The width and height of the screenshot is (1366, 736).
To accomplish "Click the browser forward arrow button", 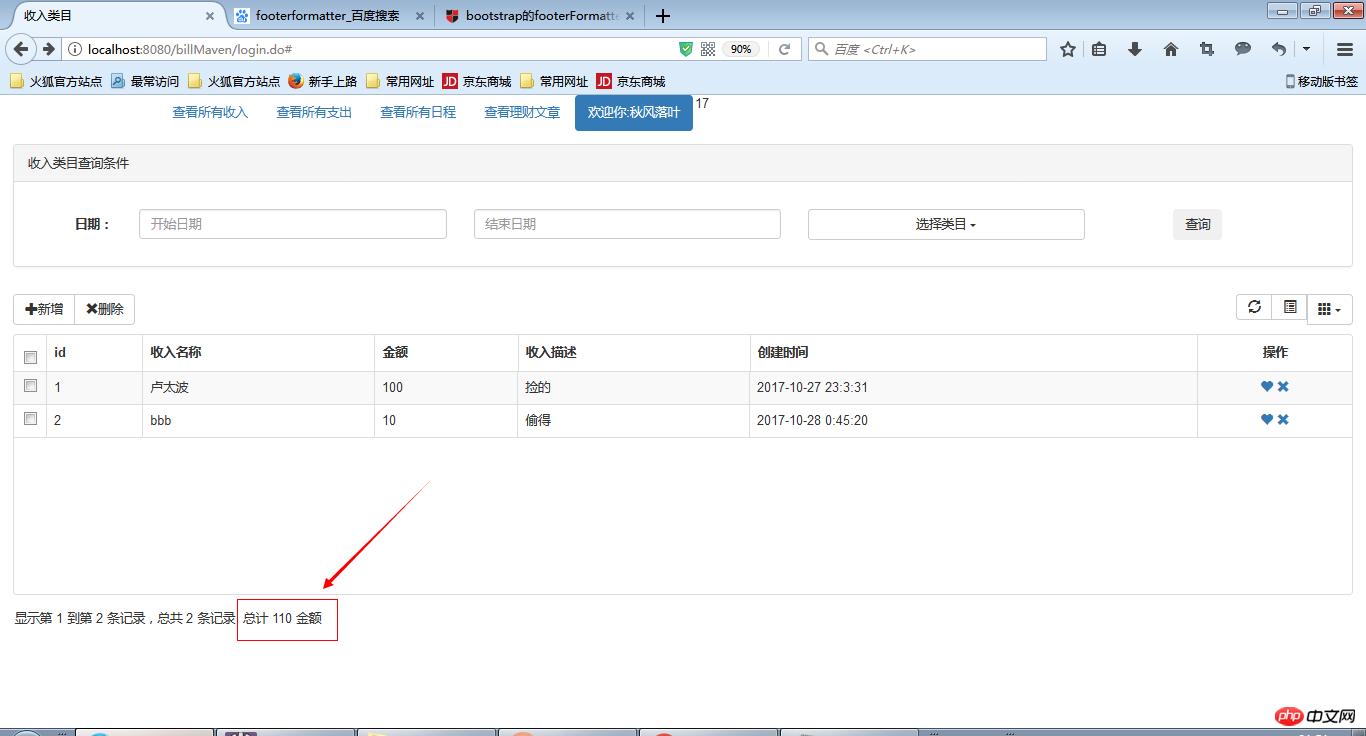I will (x=48, y=49).
